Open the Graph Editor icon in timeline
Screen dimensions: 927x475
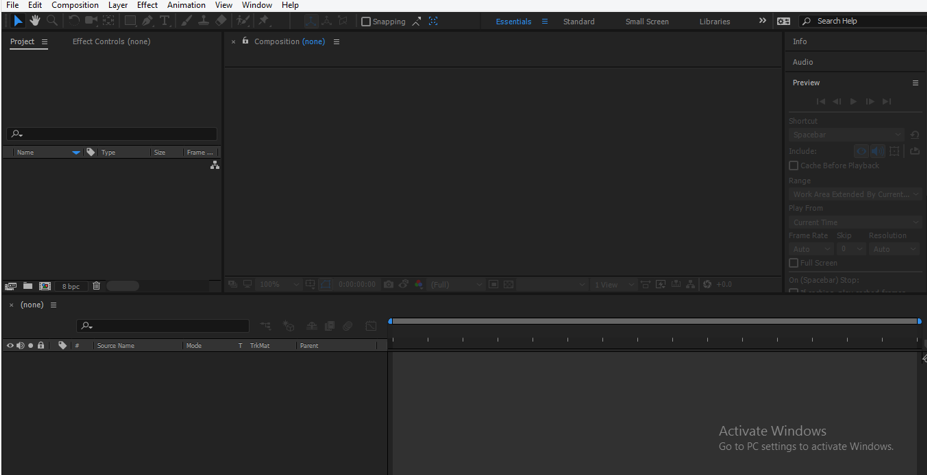(x=371, y=326)
